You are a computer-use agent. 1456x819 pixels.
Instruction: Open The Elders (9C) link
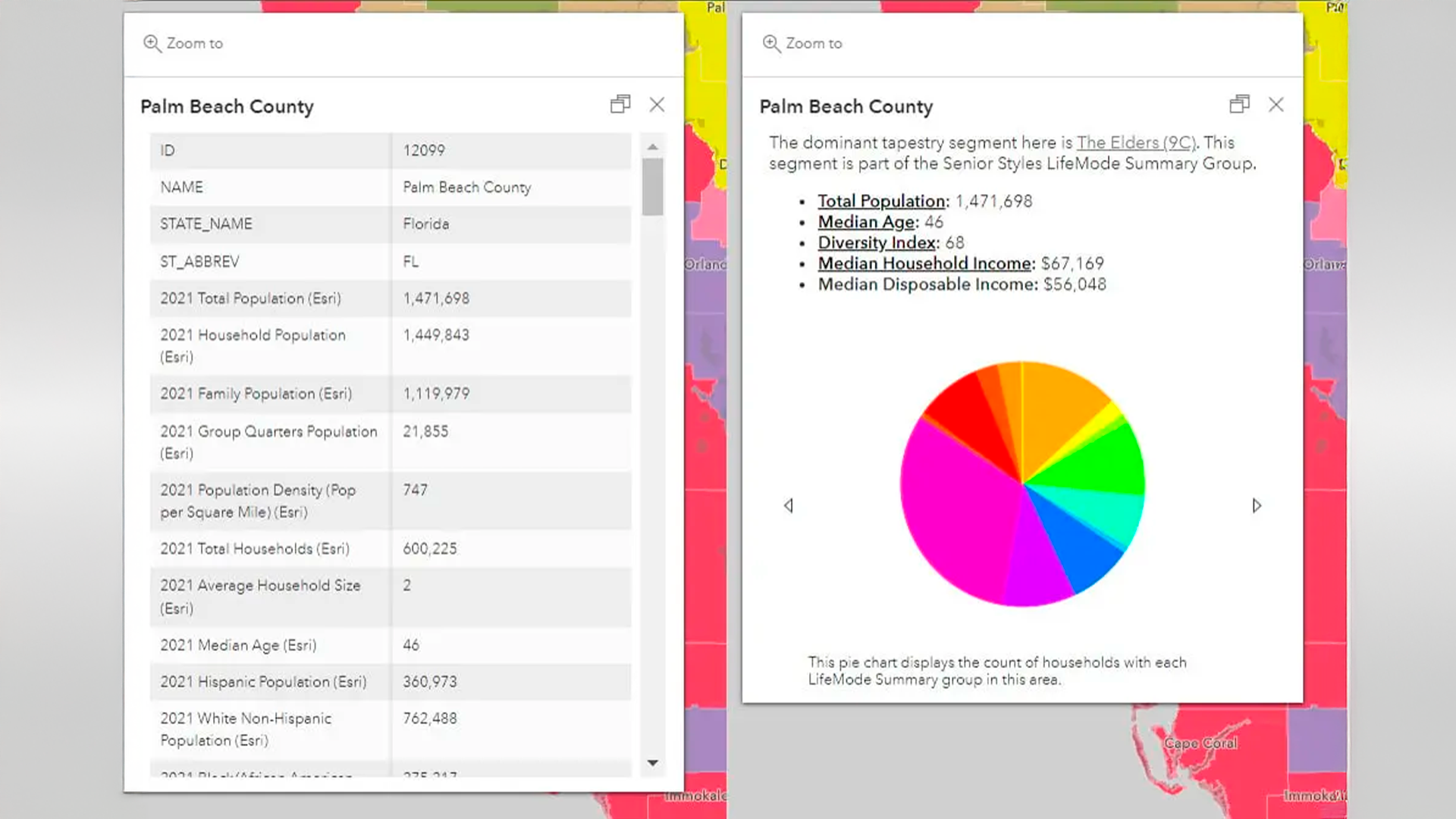(1136, 143)
